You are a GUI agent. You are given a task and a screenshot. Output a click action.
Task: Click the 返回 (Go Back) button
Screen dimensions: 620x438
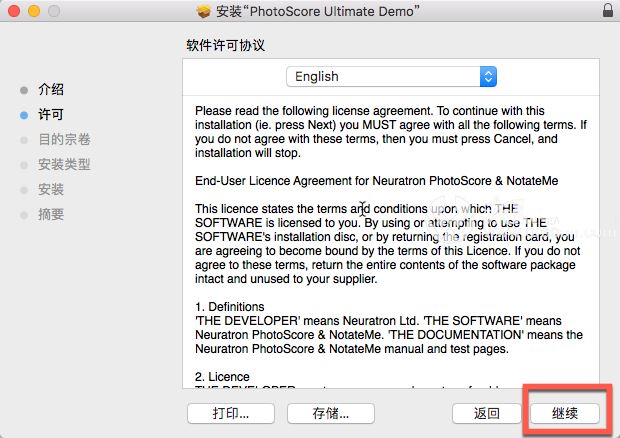[487, 413]
